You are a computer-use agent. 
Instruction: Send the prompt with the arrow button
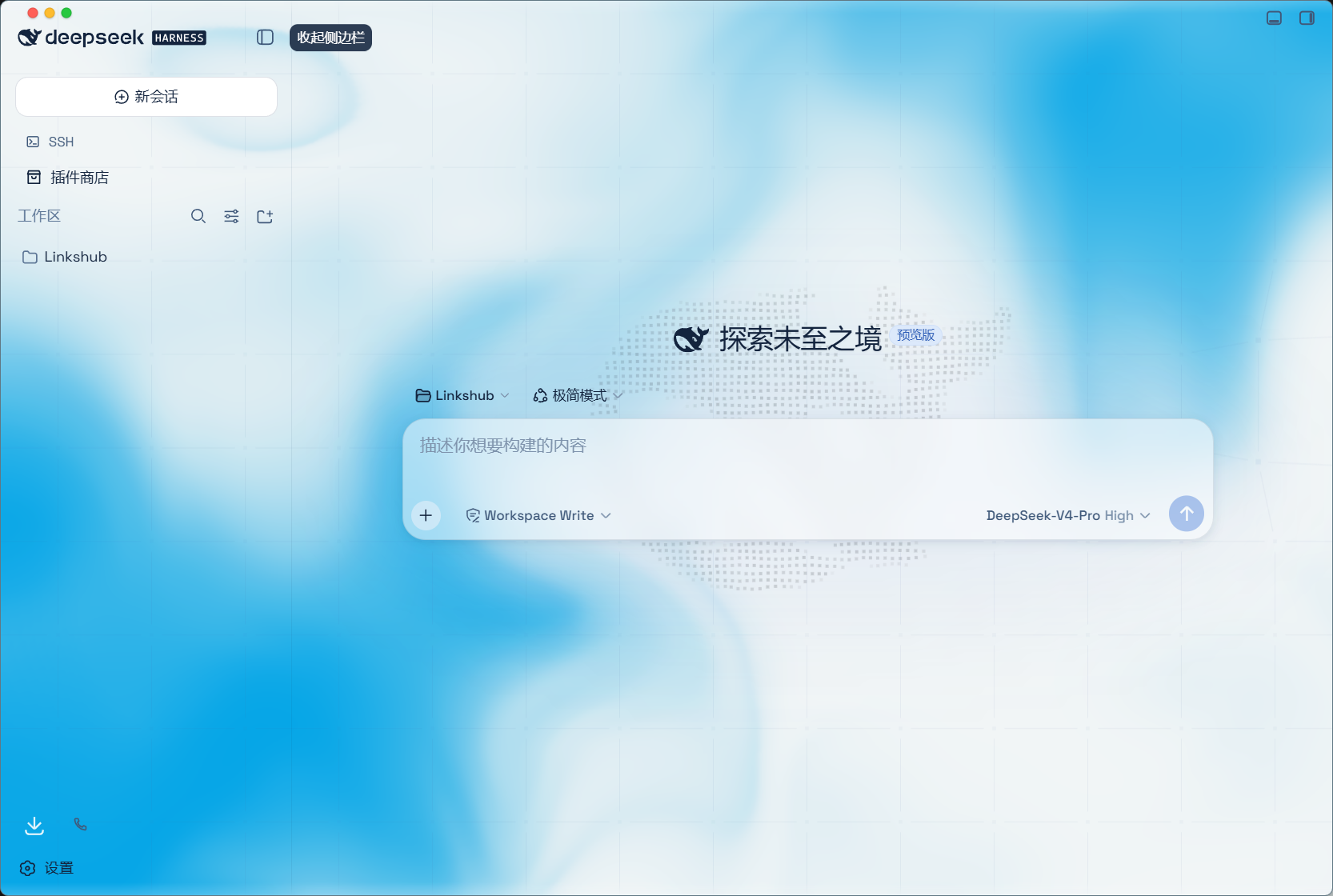pyautogui.click(x=1187, y=514)
